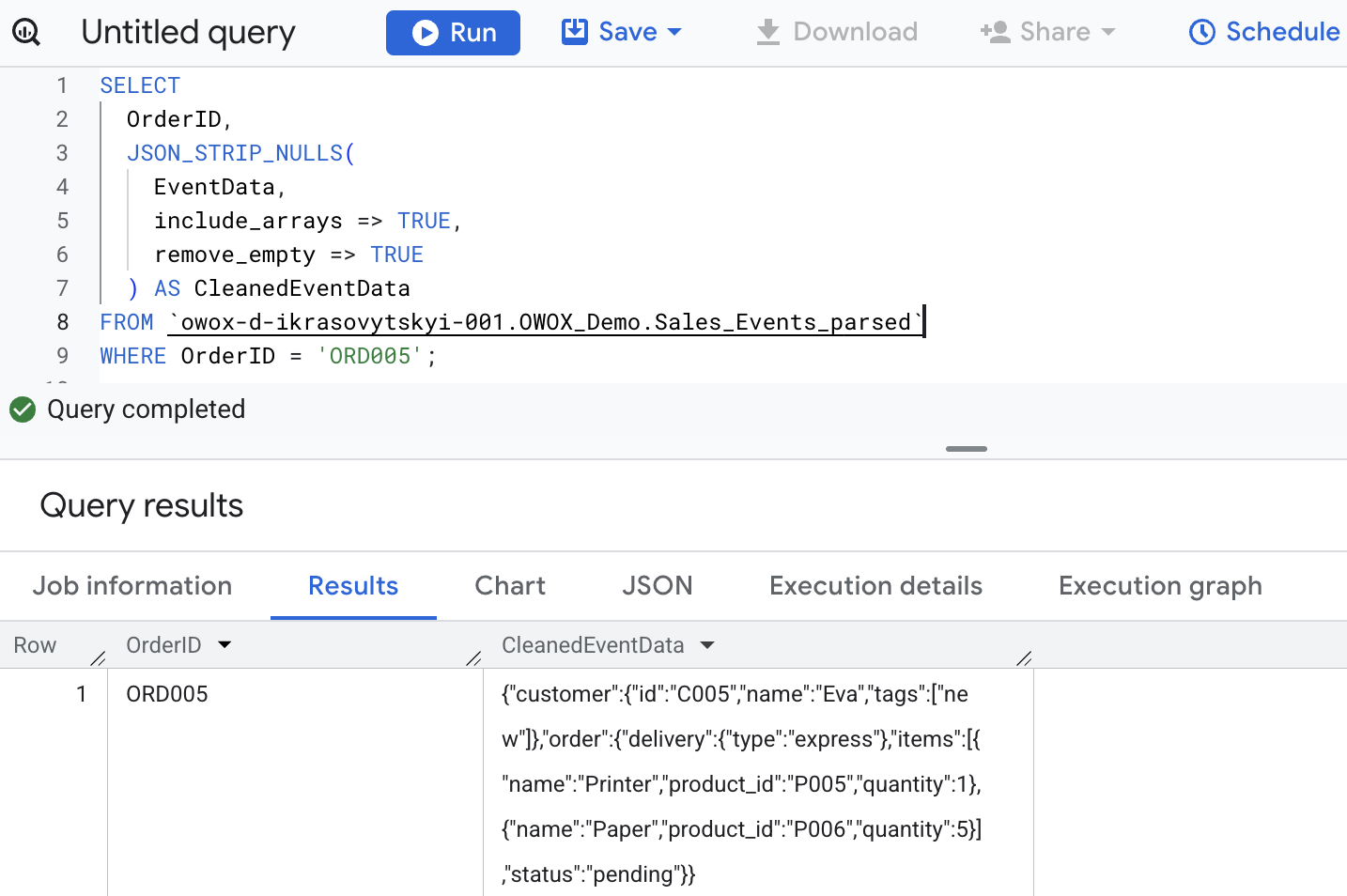The image size is (1347, 896).
Task: Click line number 9 in editor gutter
Action: pyautogui.click(x=62, y=356)
